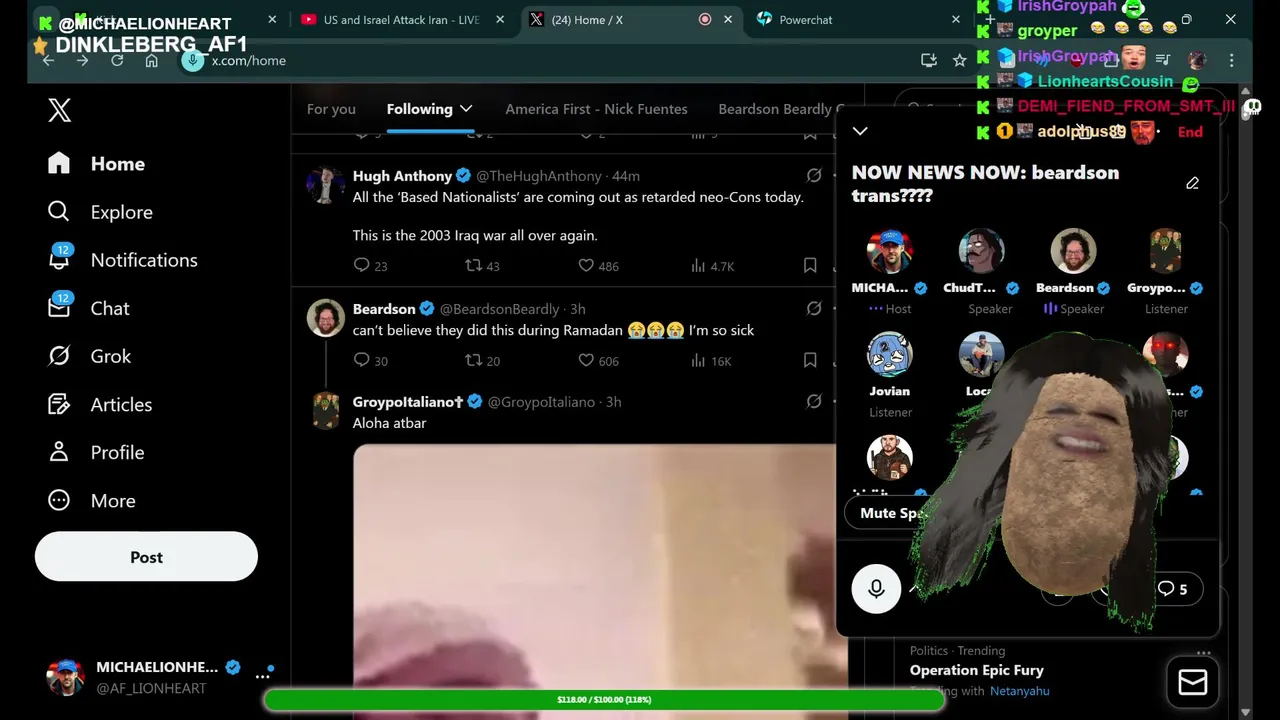Expand the Following tab dropdown chevron

[x=466, y=108]
